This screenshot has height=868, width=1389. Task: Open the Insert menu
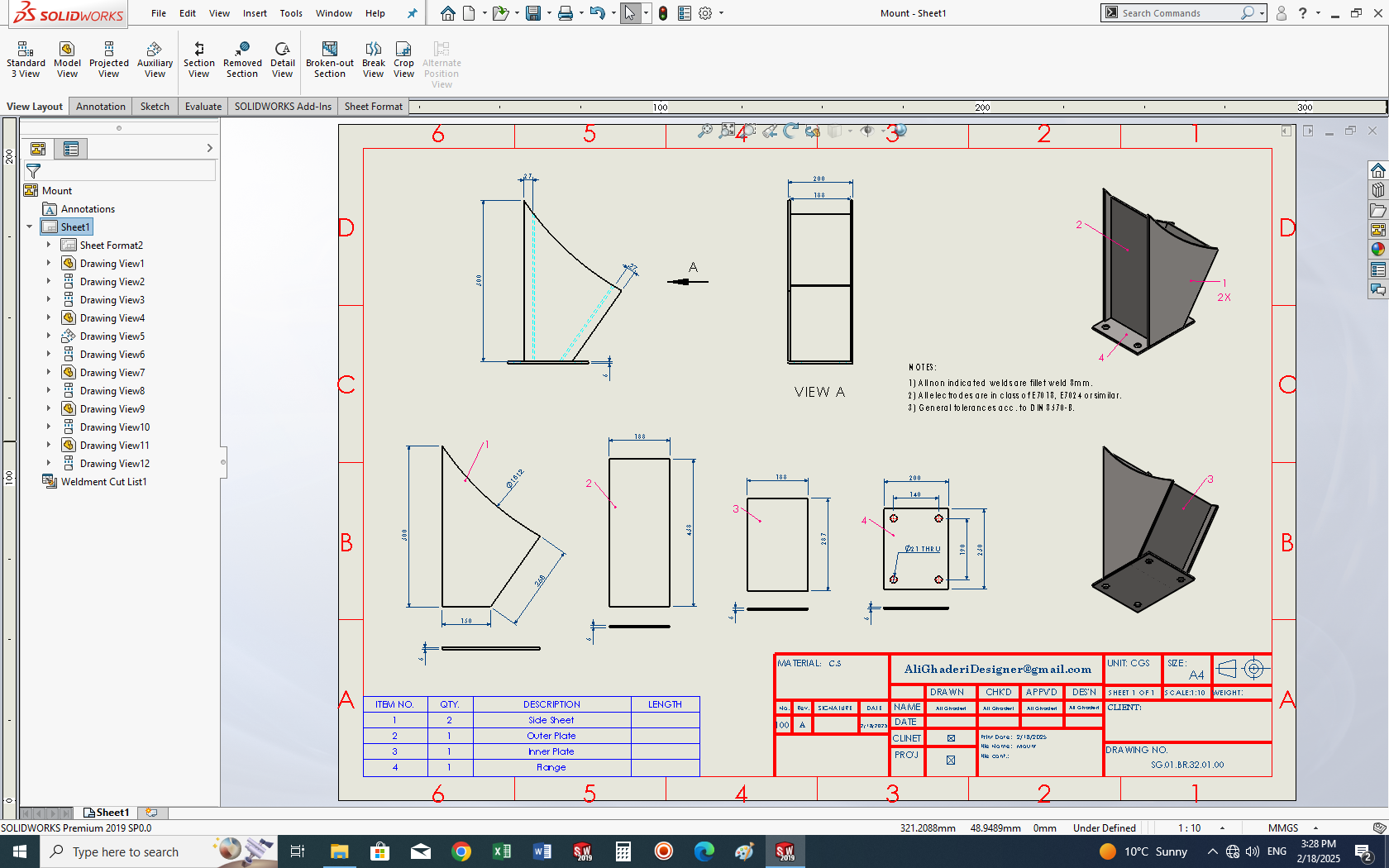click(x=255, y=13)
